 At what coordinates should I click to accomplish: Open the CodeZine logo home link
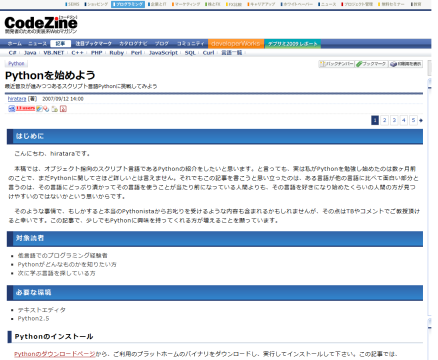41,24
